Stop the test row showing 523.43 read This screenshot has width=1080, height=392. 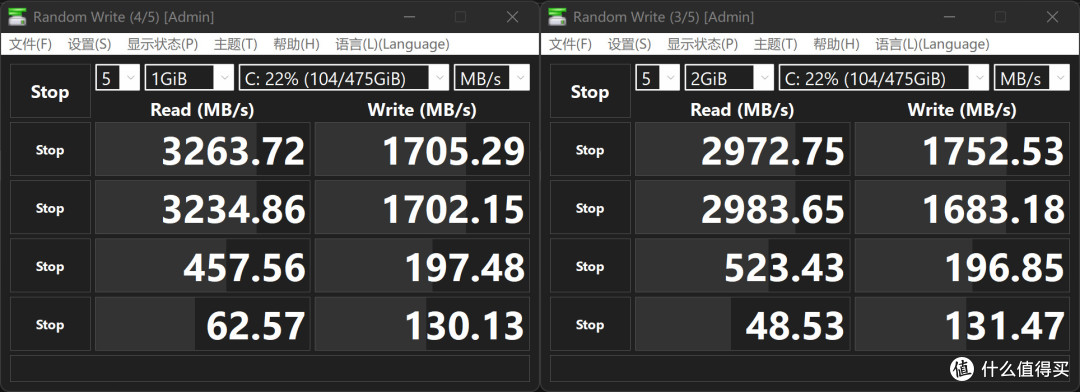tap(590, 266)
